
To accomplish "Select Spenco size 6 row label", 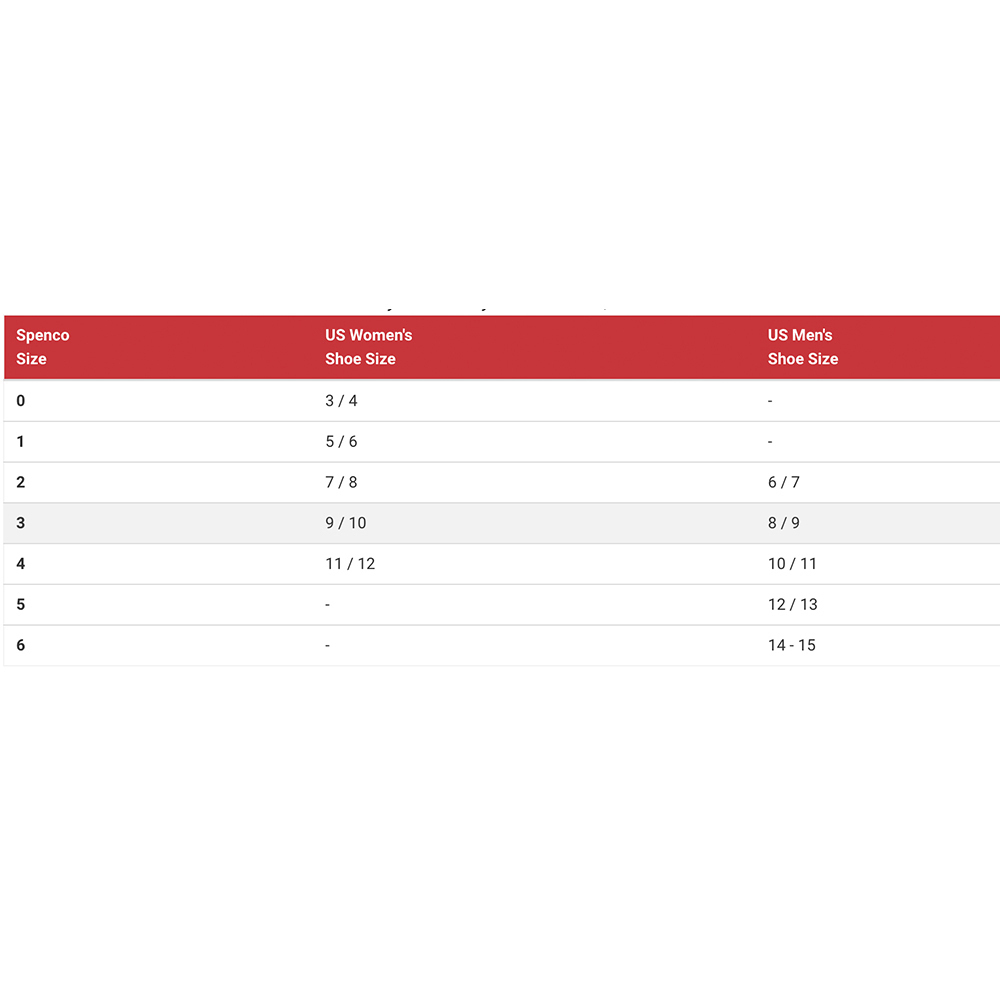I will point(20,645).
